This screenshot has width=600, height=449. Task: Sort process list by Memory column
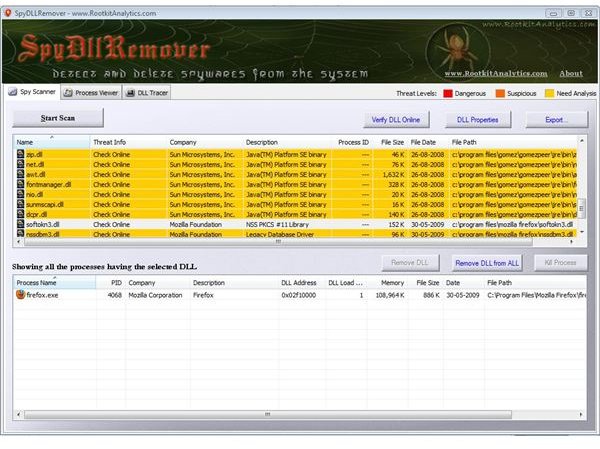pos(387,282)
